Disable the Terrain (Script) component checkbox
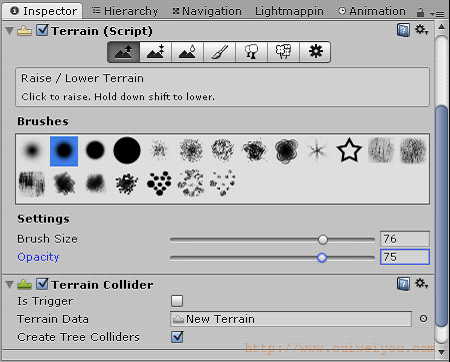Image resolution: width=450 pixels, height=362 pixels. tap(42, 30)
